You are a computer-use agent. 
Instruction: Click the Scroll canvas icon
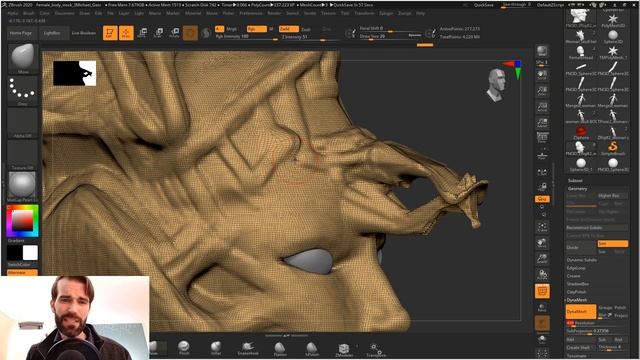[x=542, y=75]
